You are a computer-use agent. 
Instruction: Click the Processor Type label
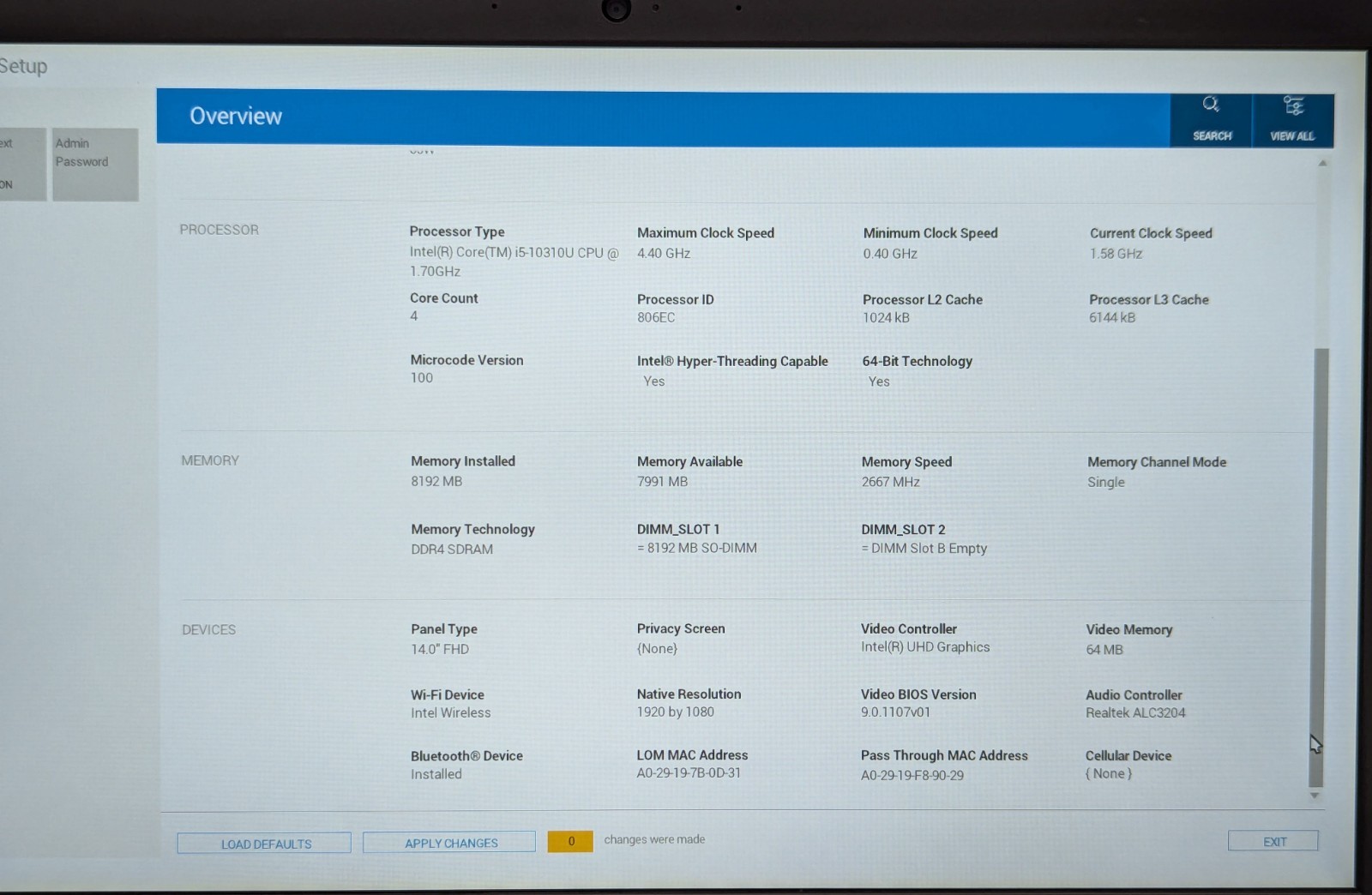(x=457, y=231)
